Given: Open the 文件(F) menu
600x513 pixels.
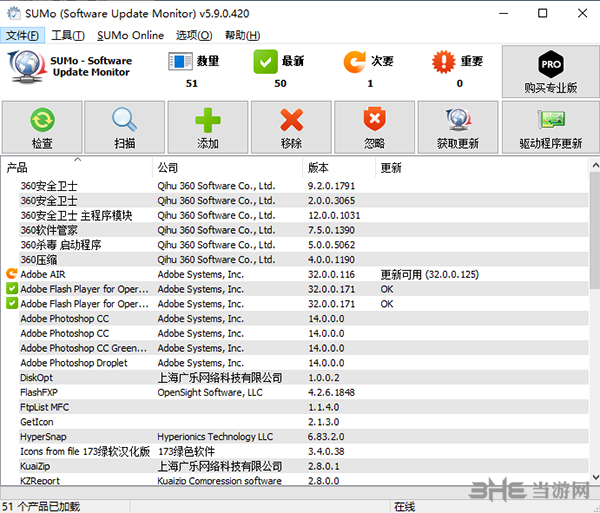Looking at the screenshot, I should coord(23,35).
